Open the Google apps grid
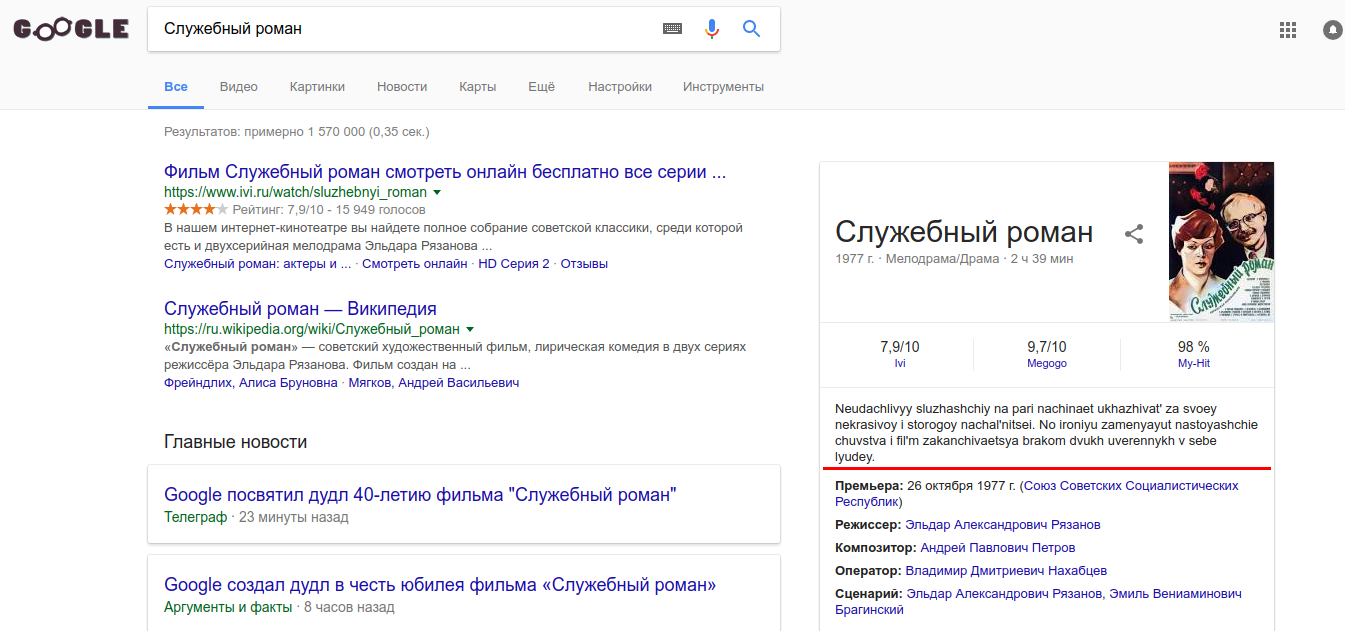 (1288, 30)
